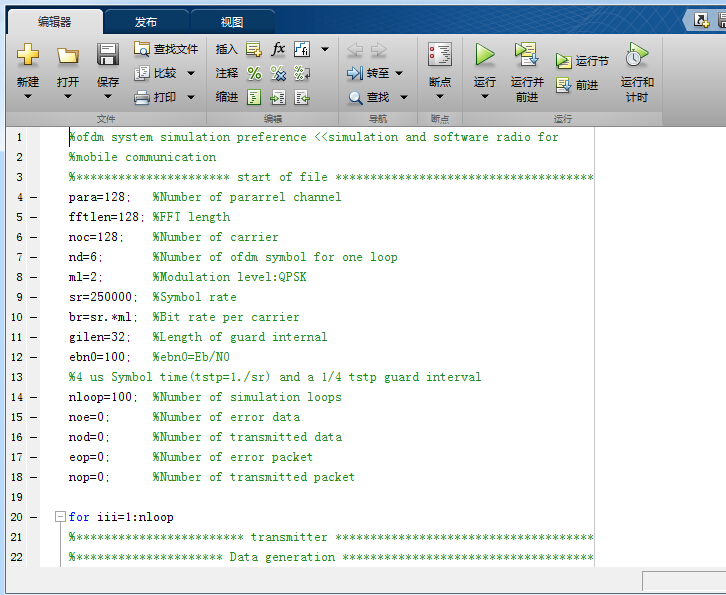Expand the 查找 dropdown arrow
The image size is (726, 595).
click(404, 97)
